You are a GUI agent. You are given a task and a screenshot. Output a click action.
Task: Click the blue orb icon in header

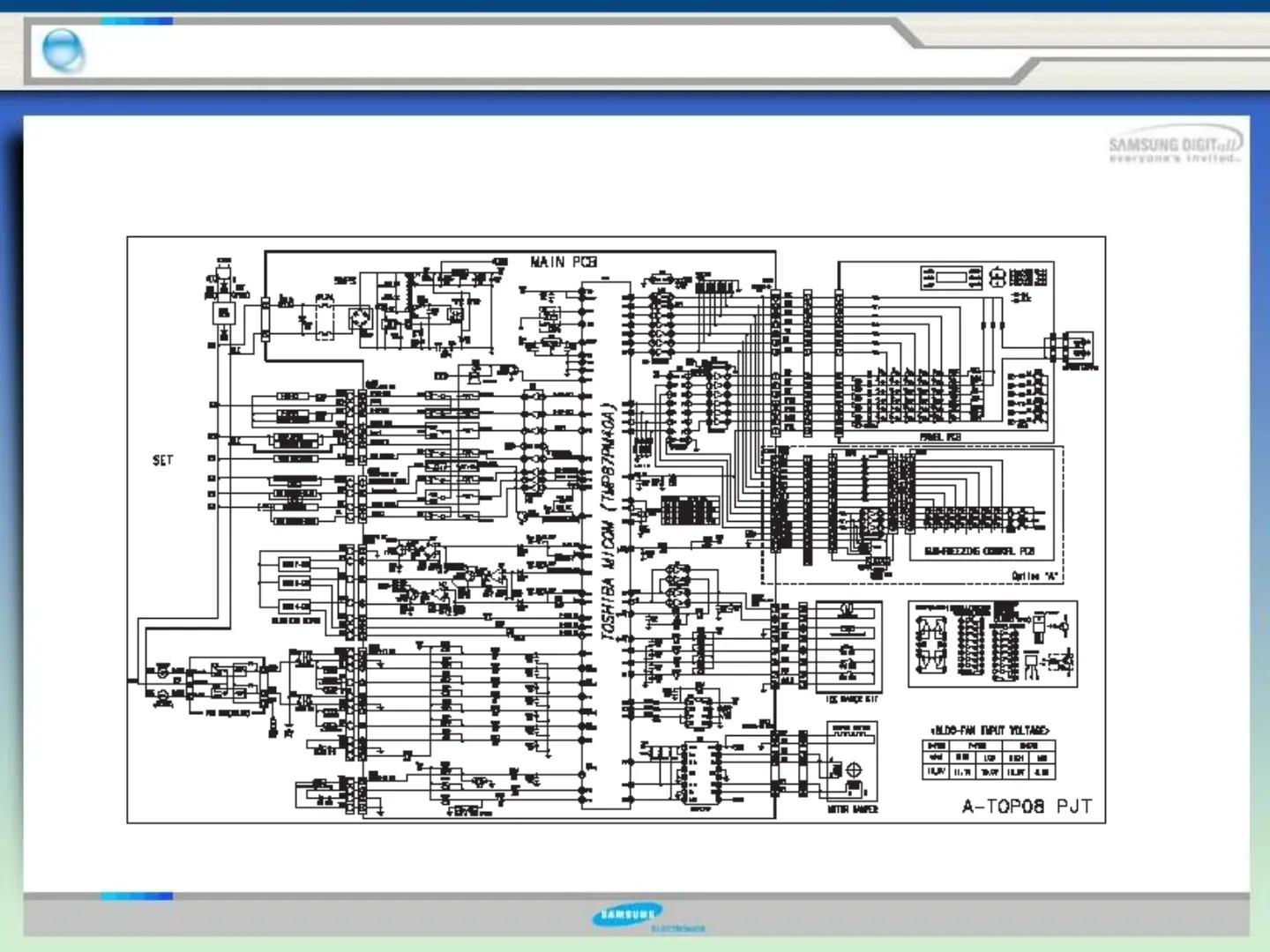pyautogui.click(x=63, y=50)
